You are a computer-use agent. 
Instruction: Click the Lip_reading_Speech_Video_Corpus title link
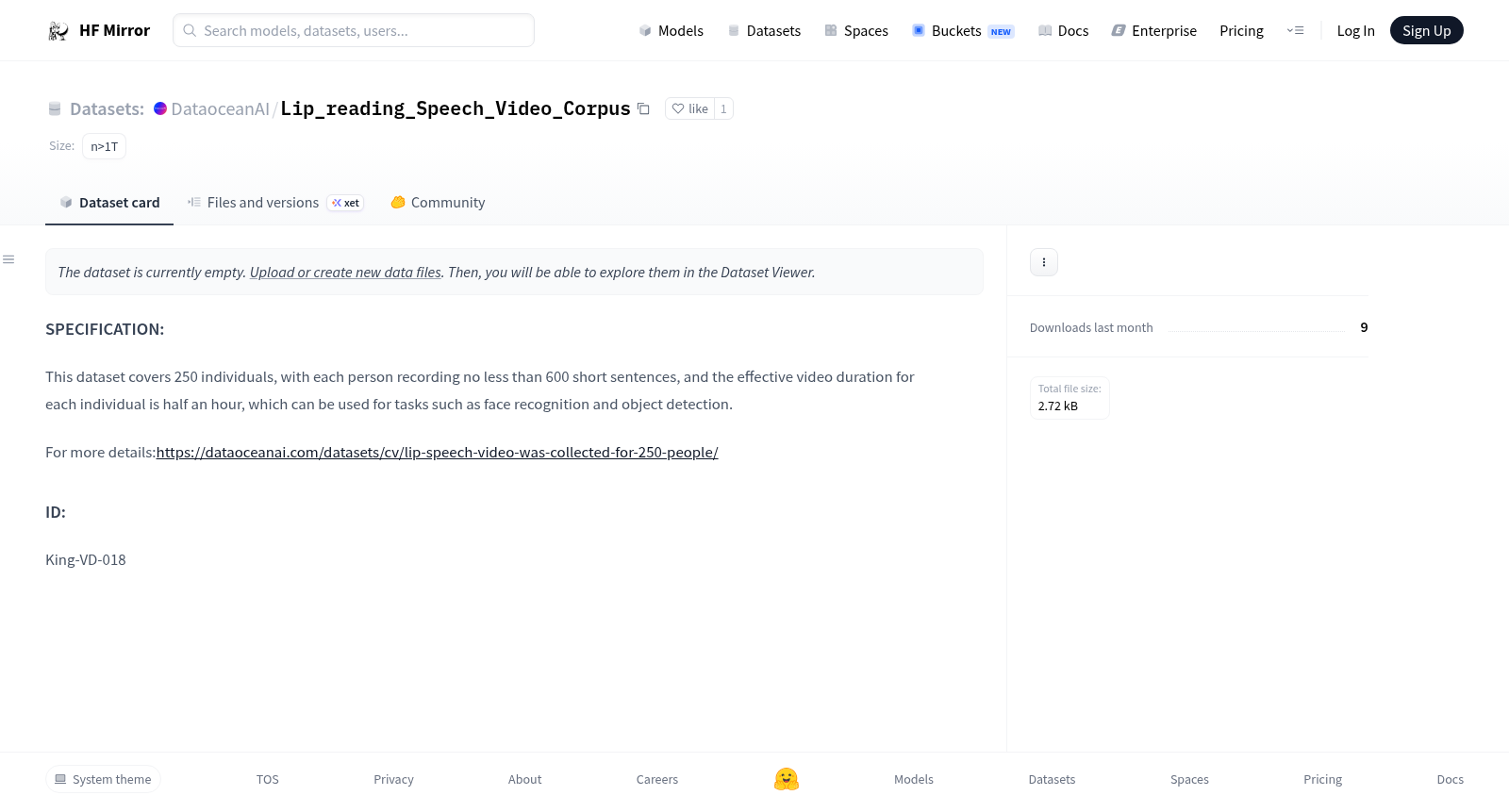(456, 108)
